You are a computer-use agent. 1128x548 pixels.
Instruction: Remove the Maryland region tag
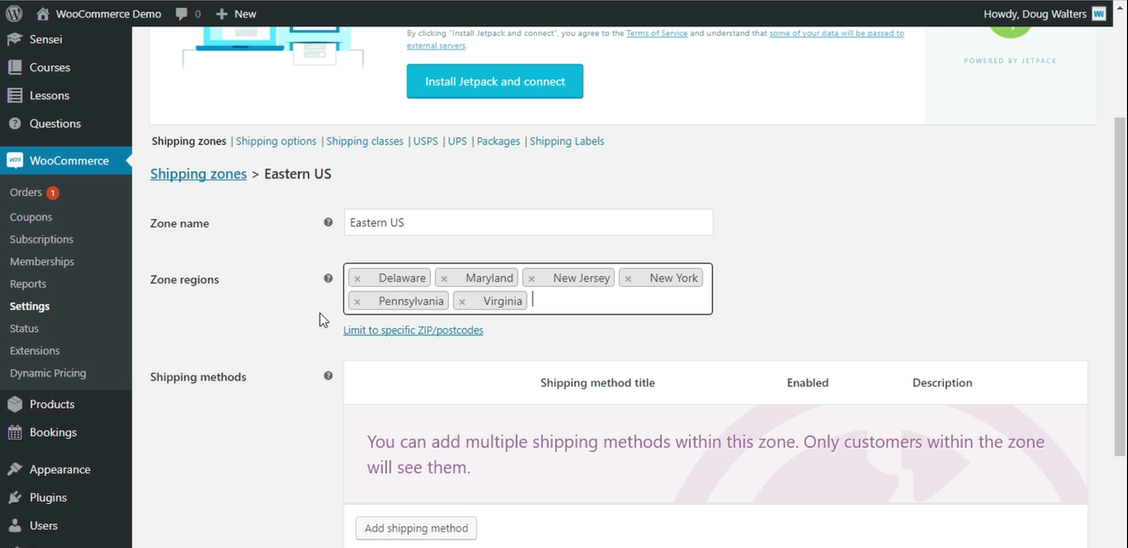pos(444,278)
